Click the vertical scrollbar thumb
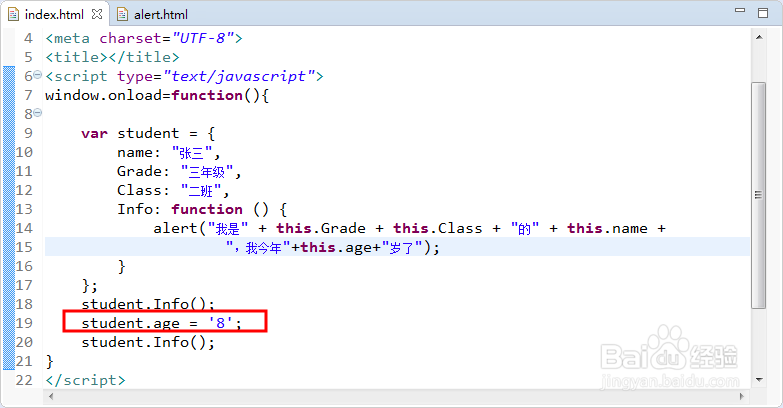Image resolution: width=783 pixels, height=408 pixels. pos(759,195)
